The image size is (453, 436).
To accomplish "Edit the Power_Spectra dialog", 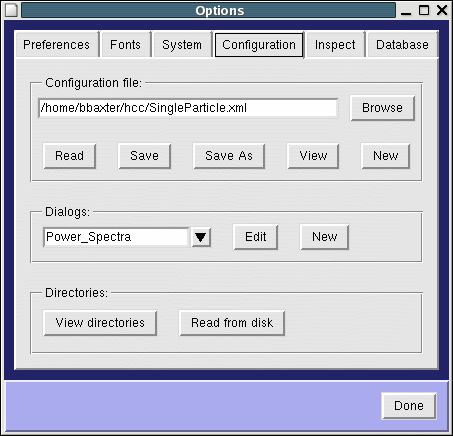I will (x=255, y=237).
